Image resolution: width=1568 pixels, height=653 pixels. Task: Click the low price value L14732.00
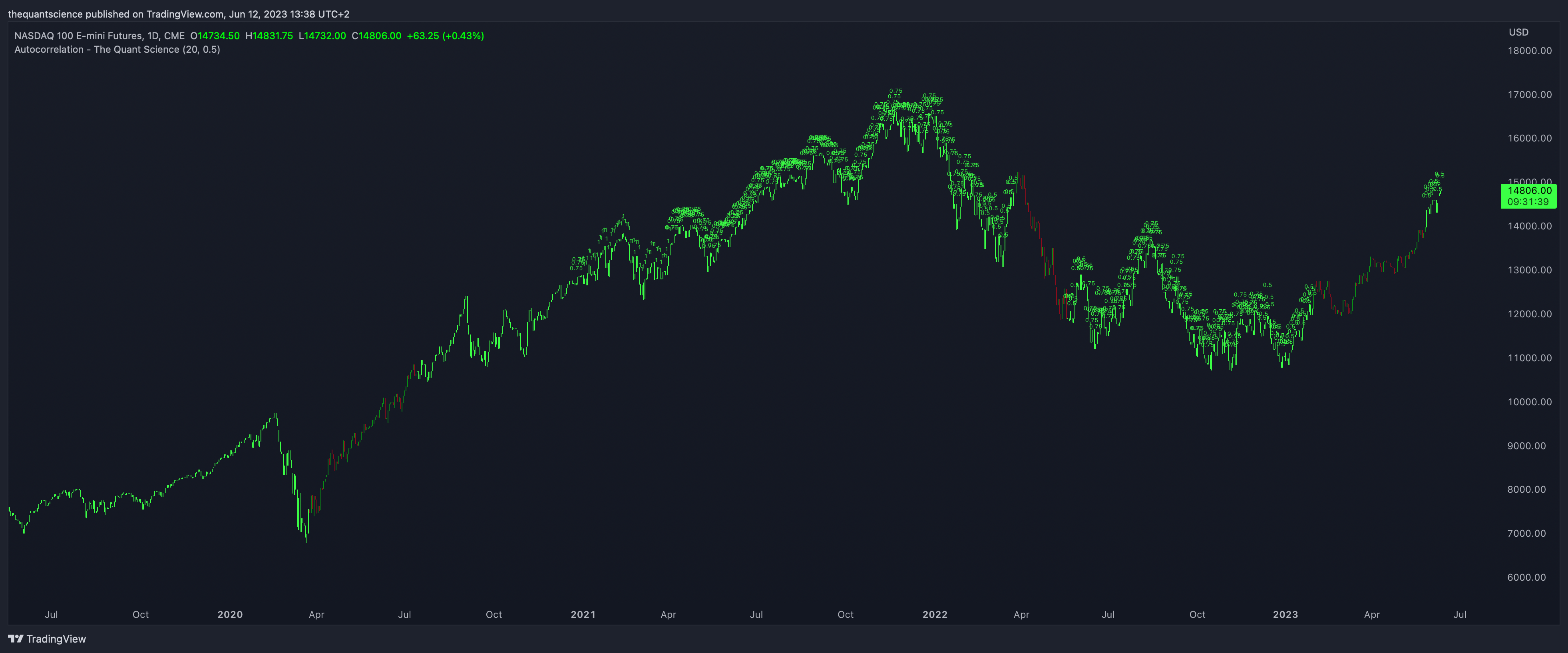pos(322,36)
